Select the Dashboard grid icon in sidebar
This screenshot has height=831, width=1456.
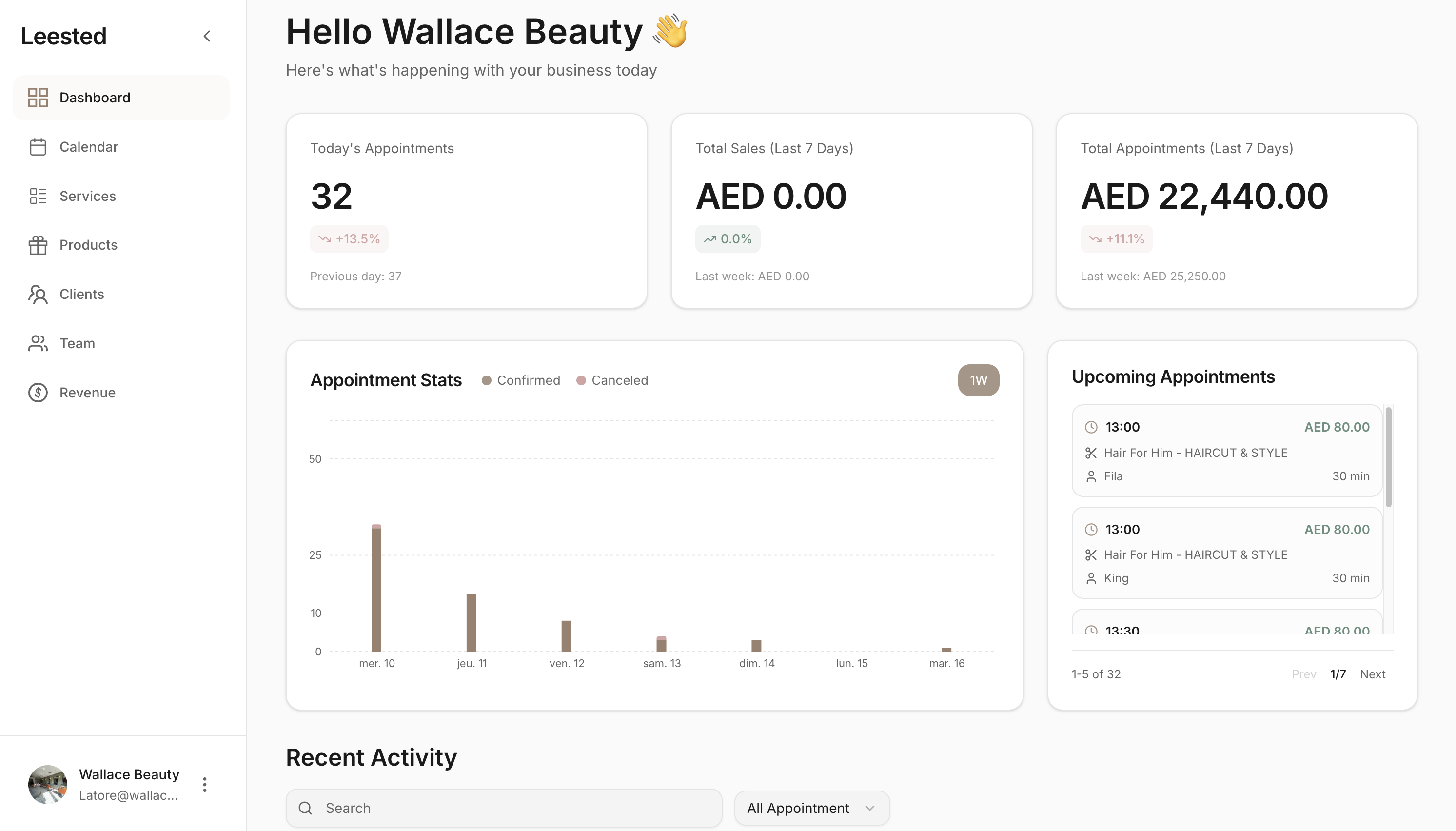point(38,97)
